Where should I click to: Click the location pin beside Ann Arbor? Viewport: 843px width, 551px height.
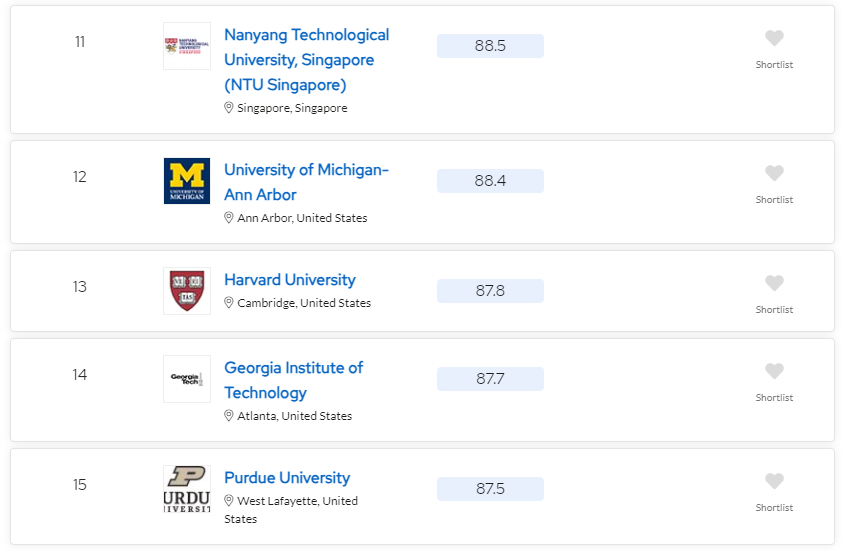click(x=228, y=217)
